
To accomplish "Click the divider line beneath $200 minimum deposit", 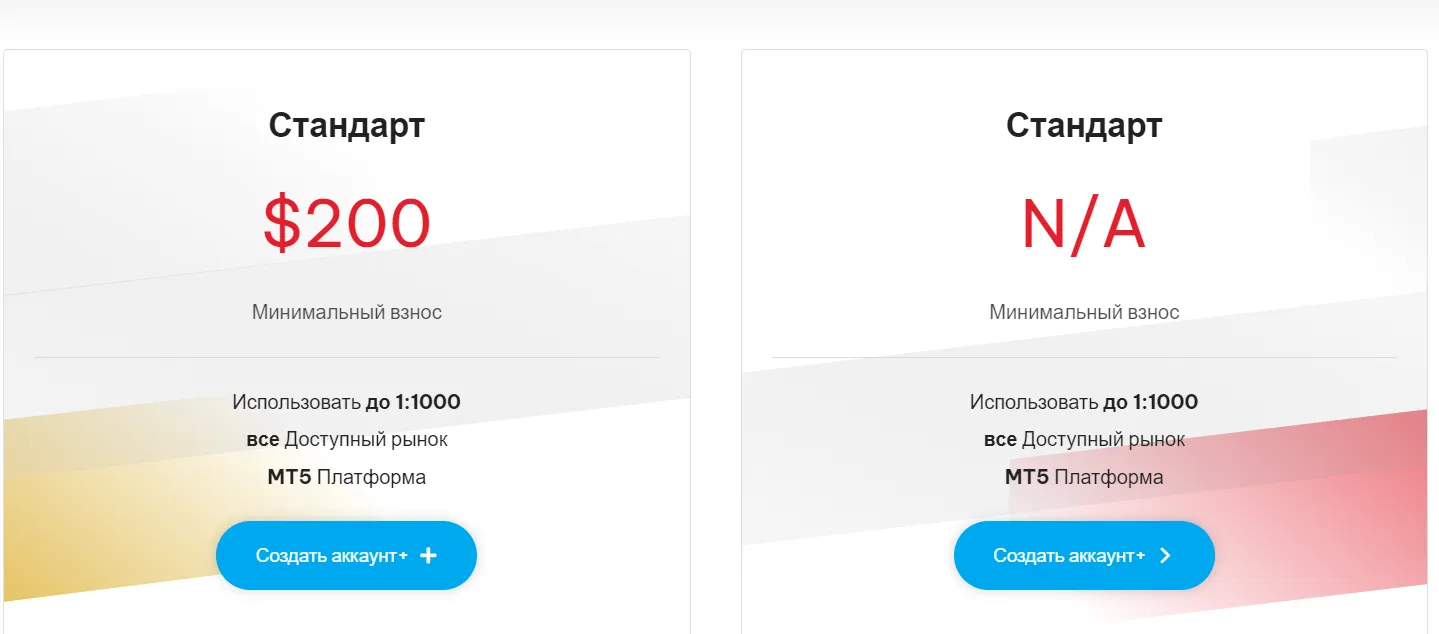I will click(x=347, y=357).
